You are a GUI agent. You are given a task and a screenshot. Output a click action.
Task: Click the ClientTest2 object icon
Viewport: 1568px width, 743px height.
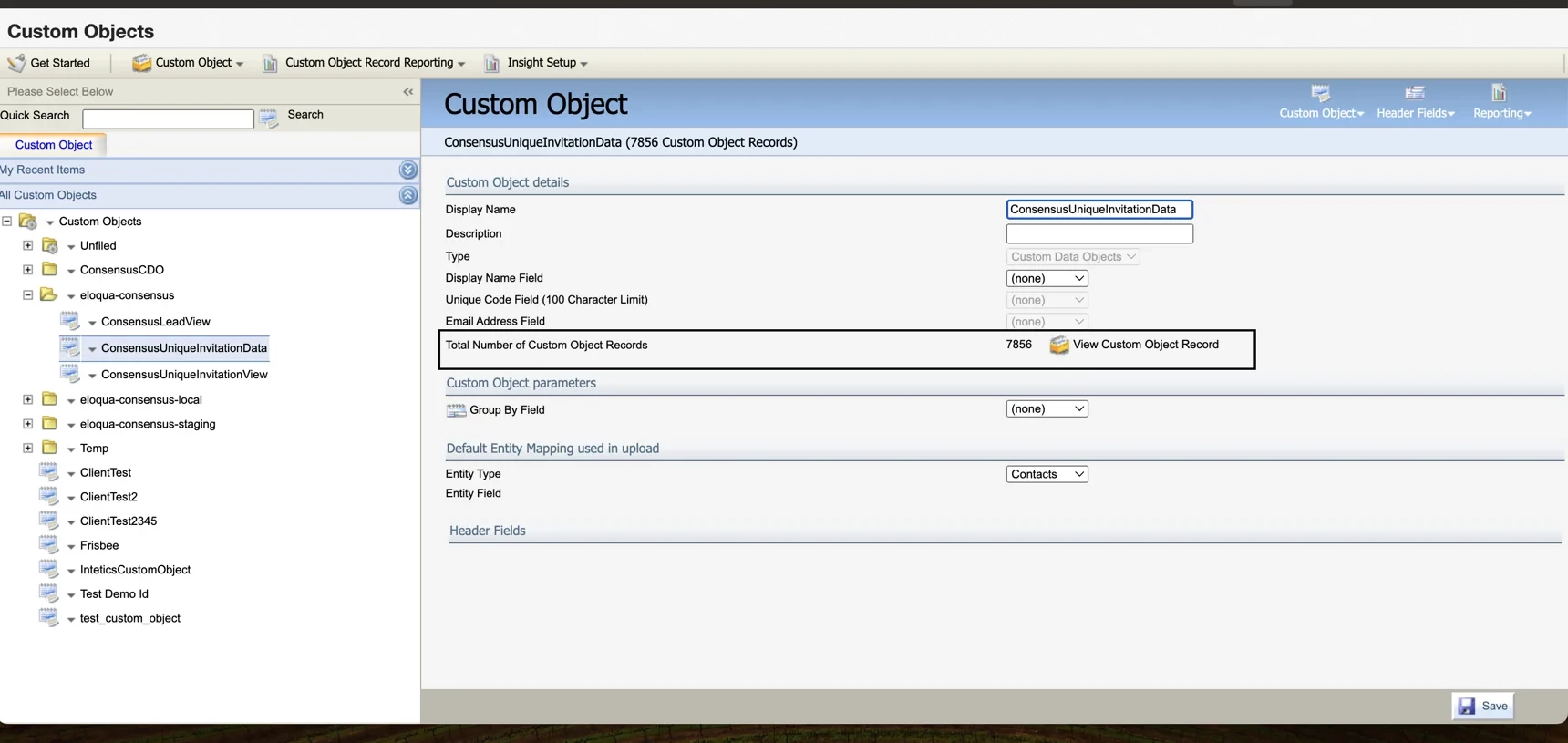49,496
